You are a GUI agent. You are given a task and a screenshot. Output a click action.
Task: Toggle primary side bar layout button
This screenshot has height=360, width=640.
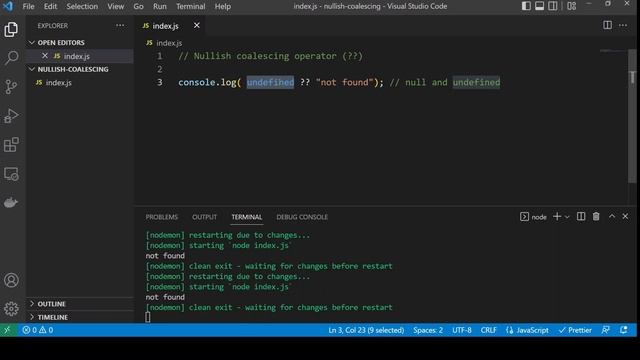[x=526, y=6]
